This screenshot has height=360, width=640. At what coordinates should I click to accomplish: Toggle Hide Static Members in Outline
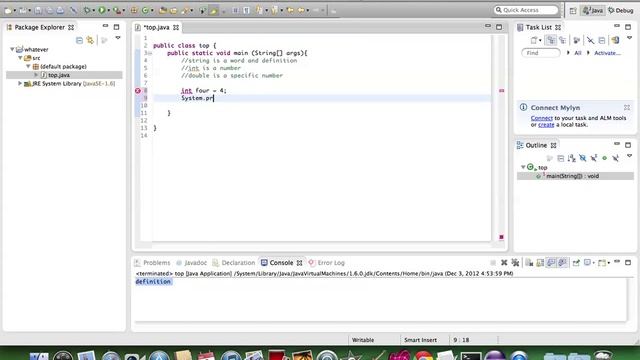(x=593, y=158)
